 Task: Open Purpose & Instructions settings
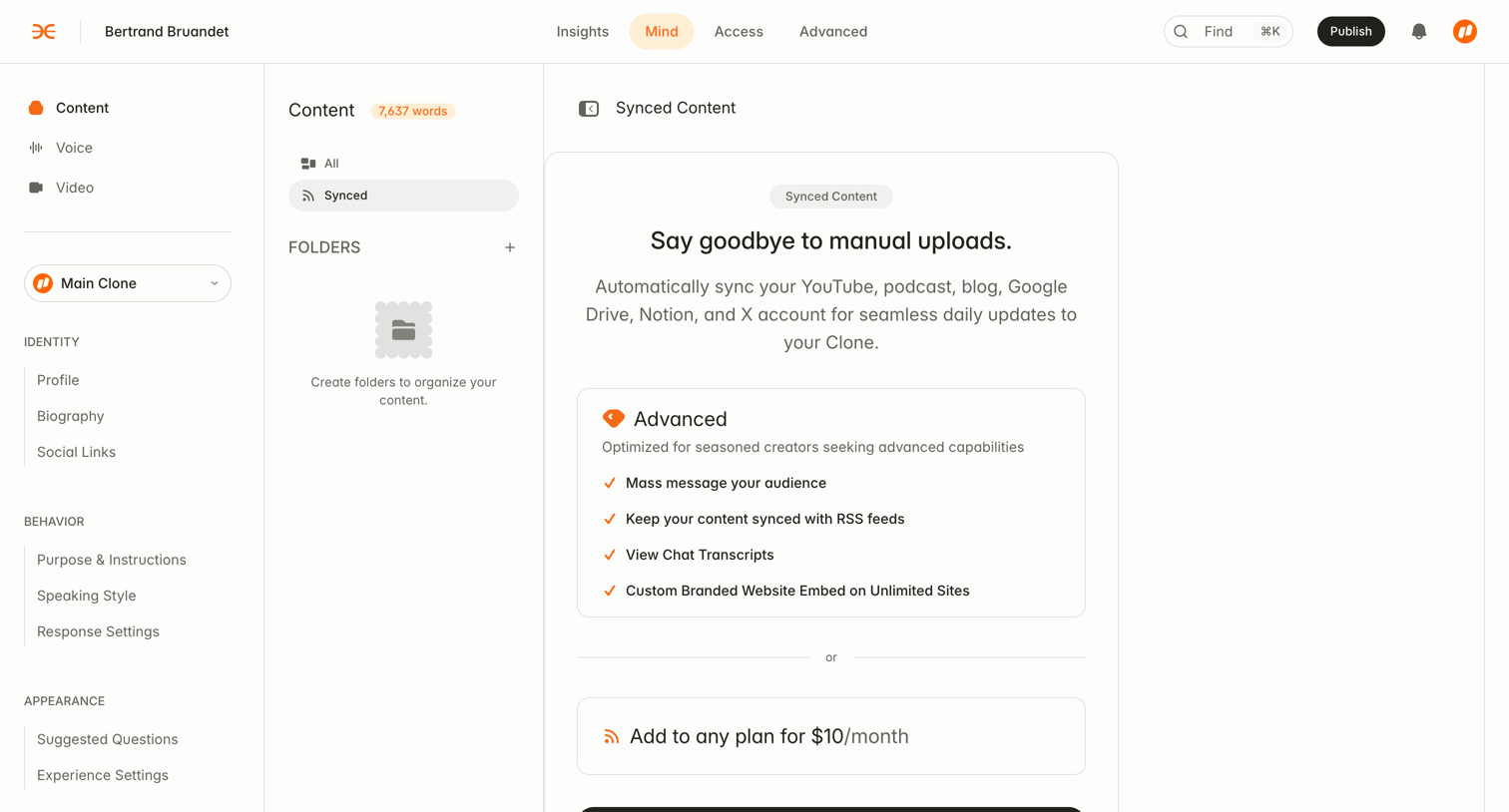point(112,560)
